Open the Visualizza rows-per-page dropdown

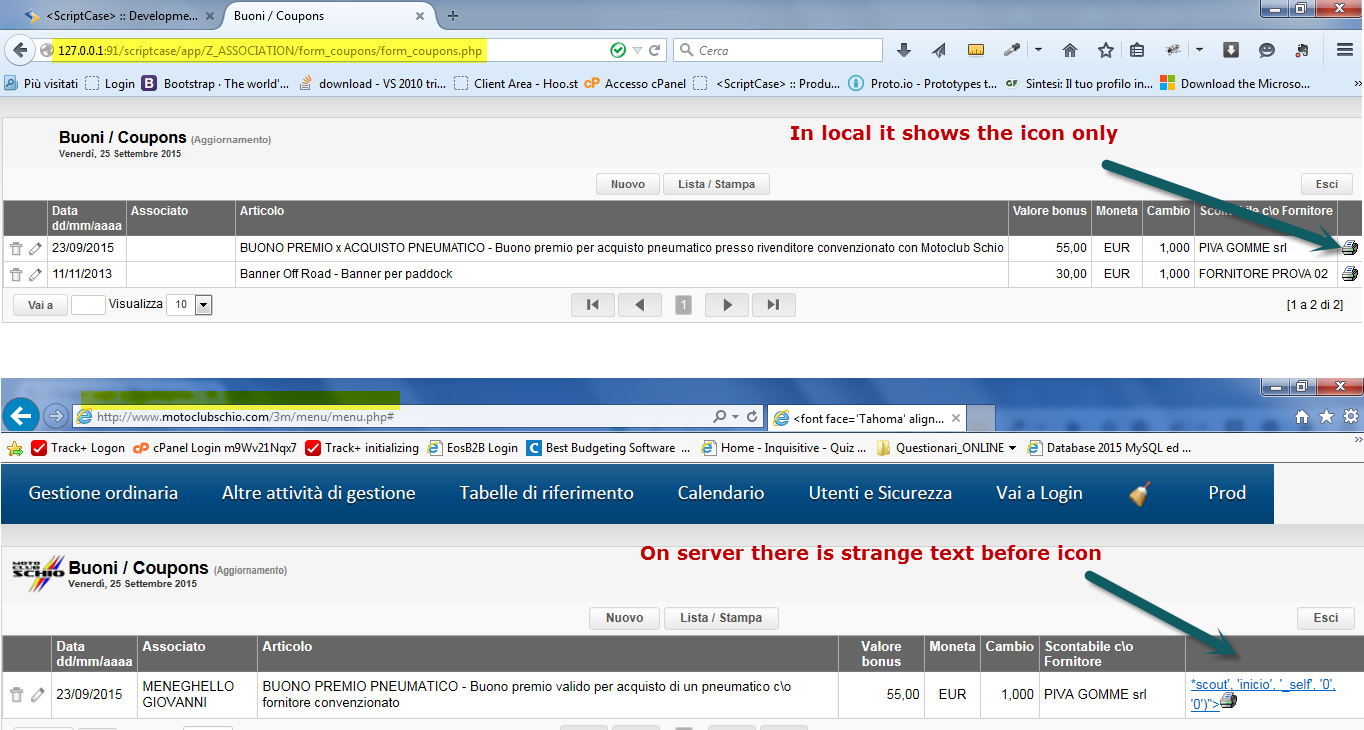click(x=204, y=305)
